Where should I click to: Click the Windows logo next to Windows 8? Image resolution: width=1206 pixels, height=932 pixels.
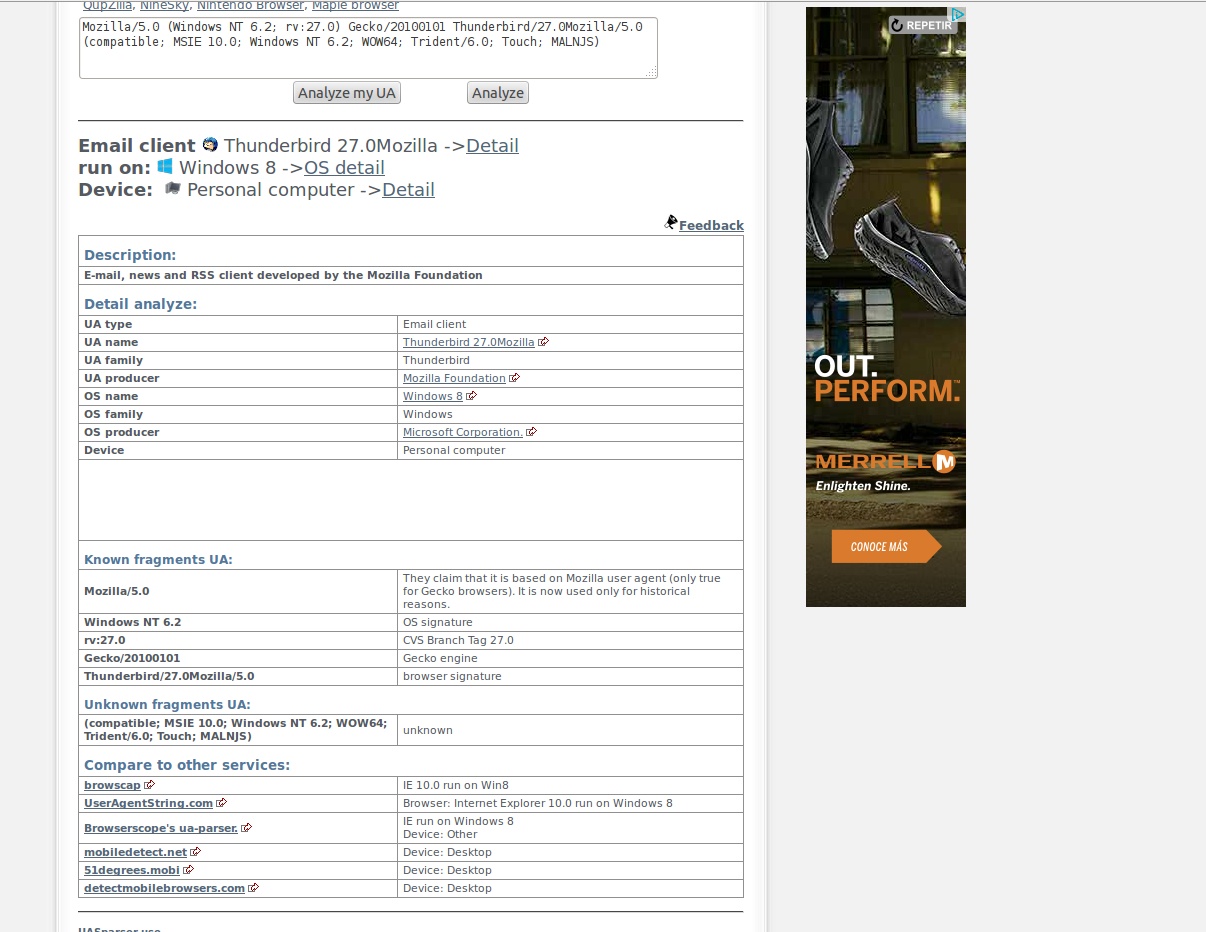(165, 167)
